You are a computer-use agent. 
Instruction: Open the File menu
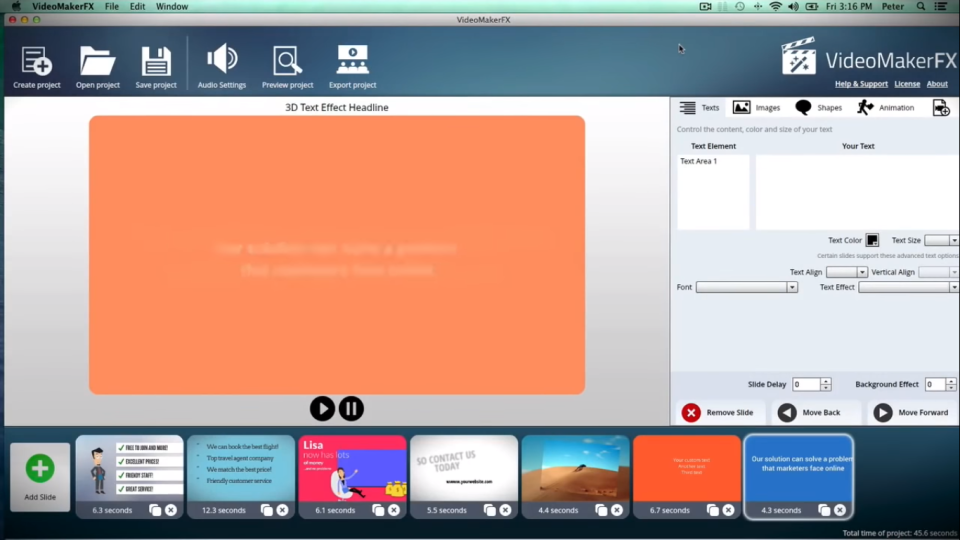(111, 6)
